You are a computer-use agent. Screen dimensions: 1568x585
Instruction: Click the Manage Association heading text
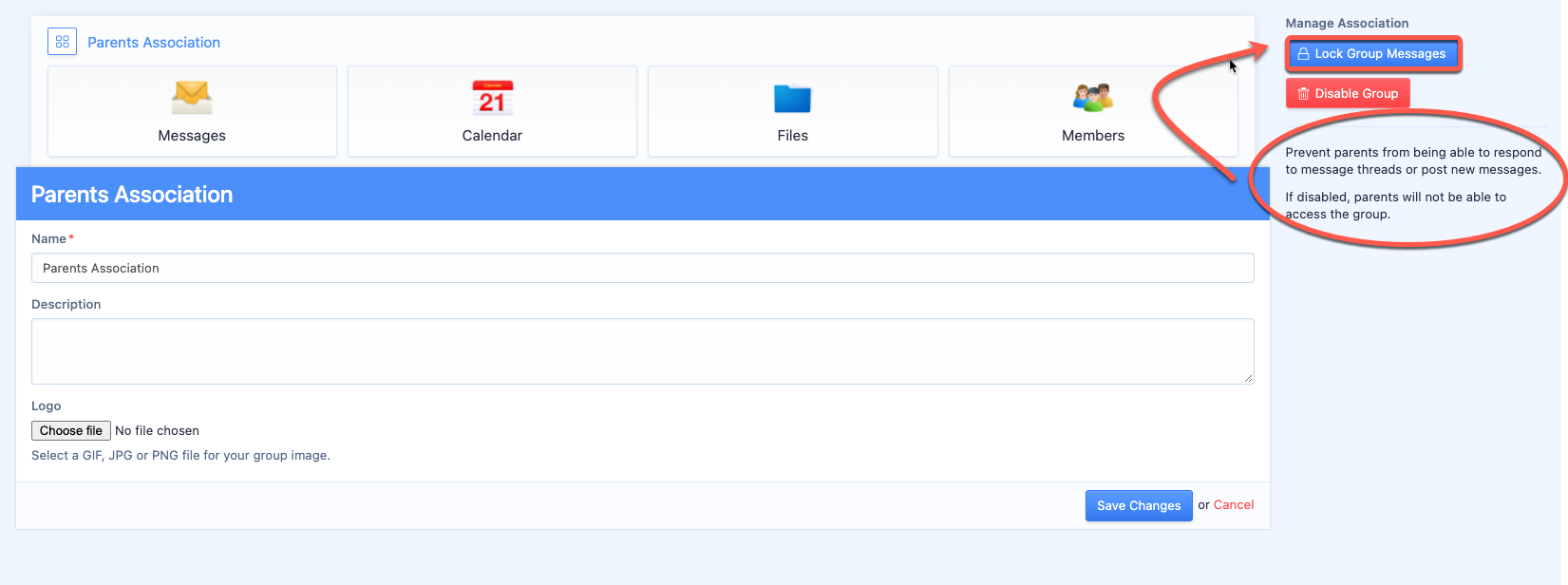(x=1347, y=23)
